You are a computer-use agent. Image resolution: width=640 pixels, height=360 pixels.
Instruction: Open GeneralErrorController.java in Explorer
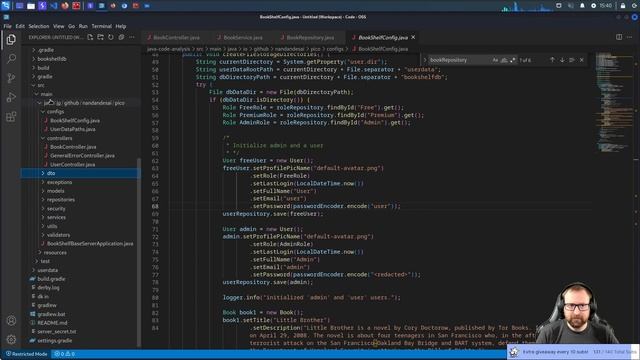coord(81,156)
